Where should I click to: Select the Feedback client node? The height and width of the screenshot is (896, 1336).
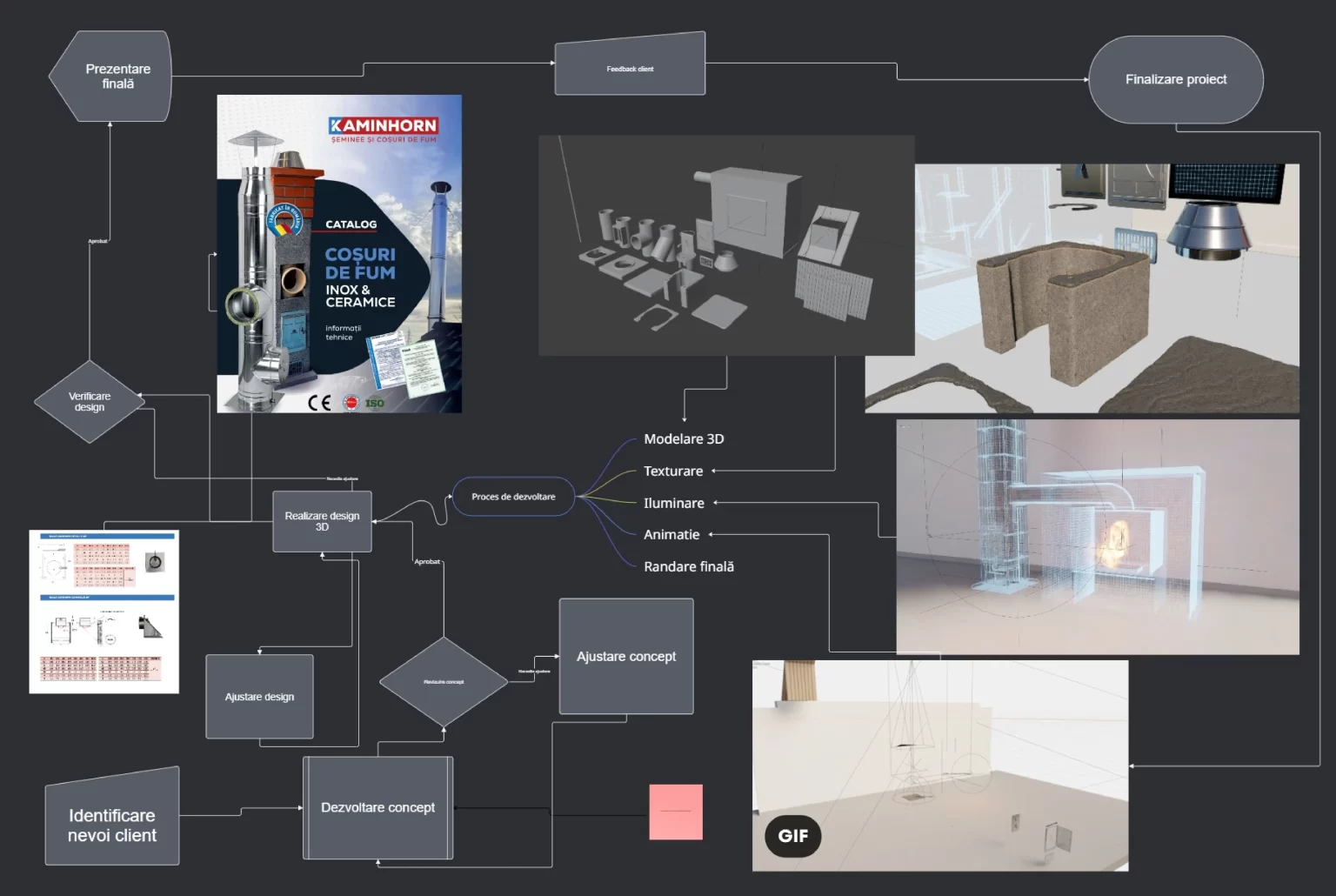[x=630, y=66]
